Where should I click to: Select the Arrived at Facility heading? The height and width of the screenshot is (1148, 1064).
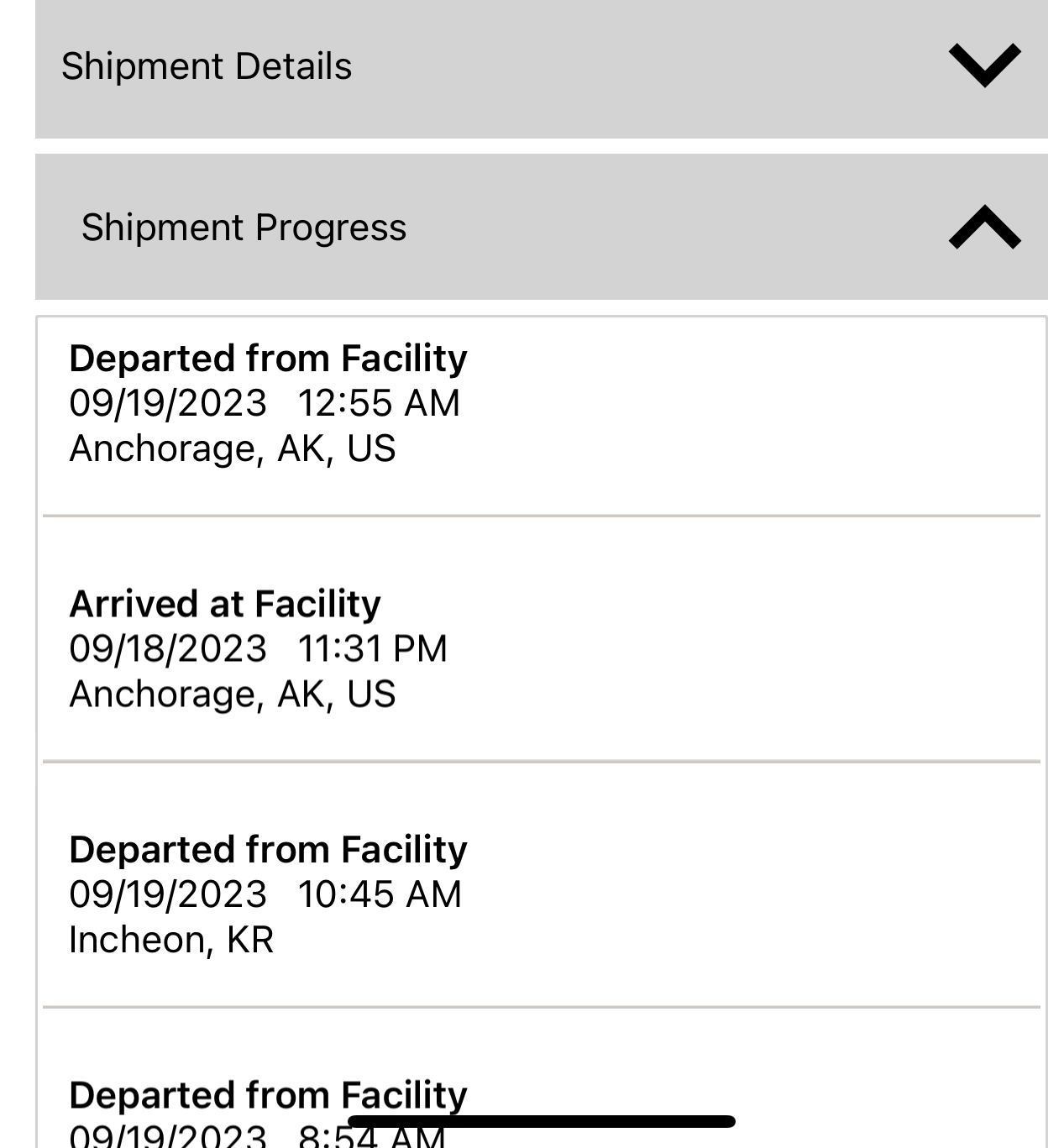click(x=225, y=604)
